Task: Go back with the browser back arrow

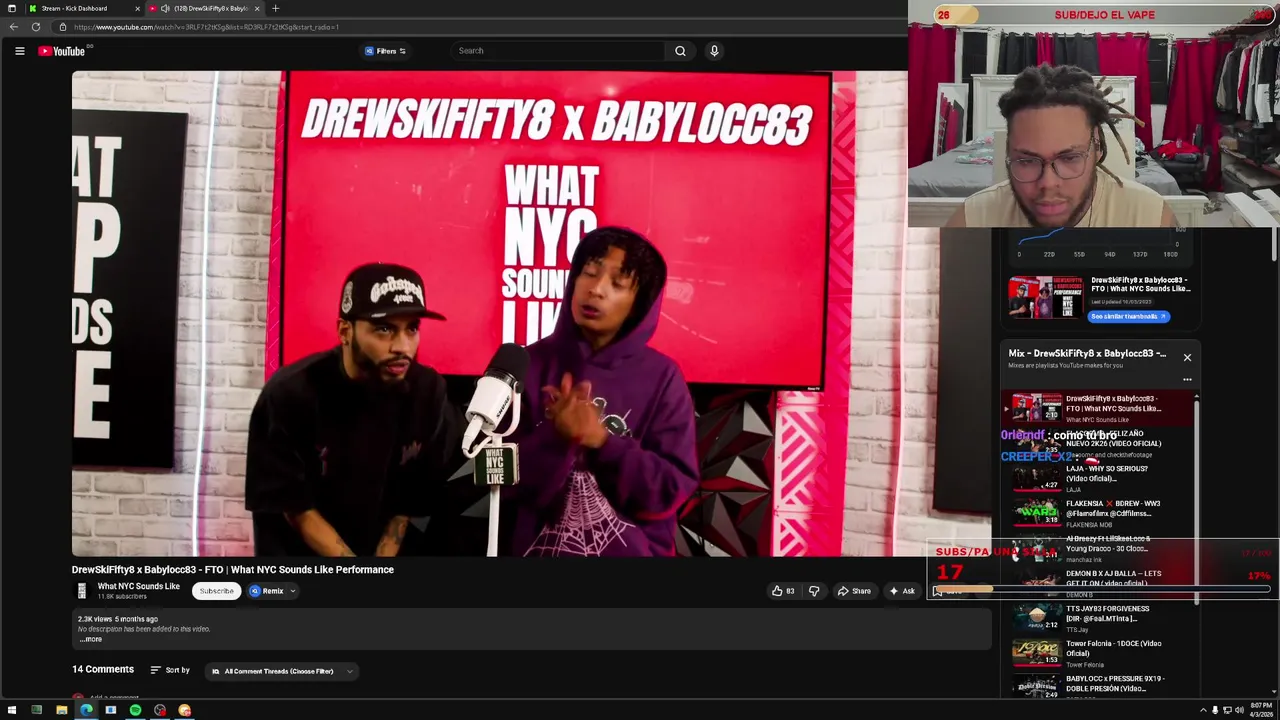Action: (x=14, y=27)
